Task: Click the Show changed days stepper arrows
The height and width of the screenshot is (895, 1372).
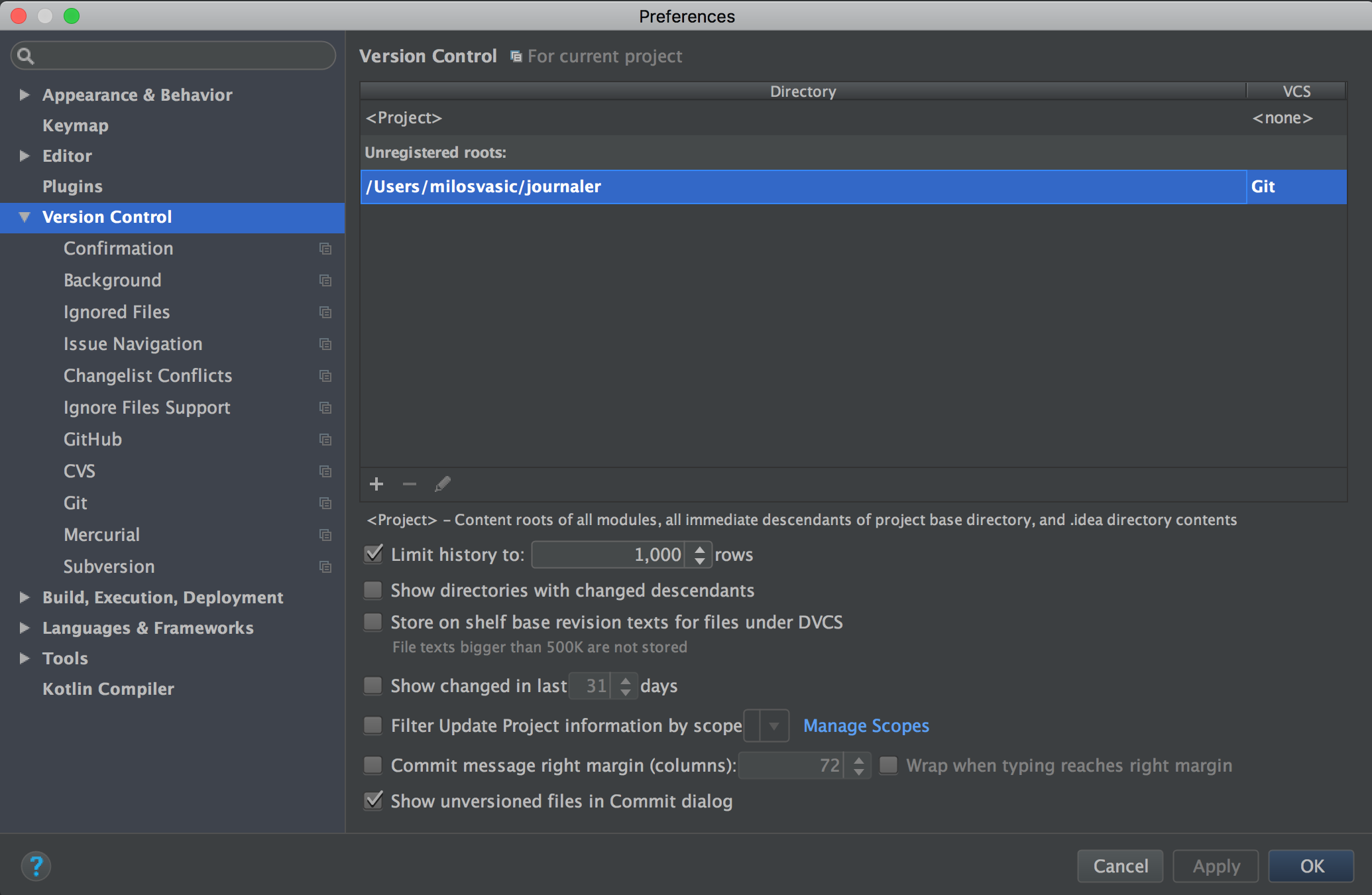Action: tap(625, 686)
